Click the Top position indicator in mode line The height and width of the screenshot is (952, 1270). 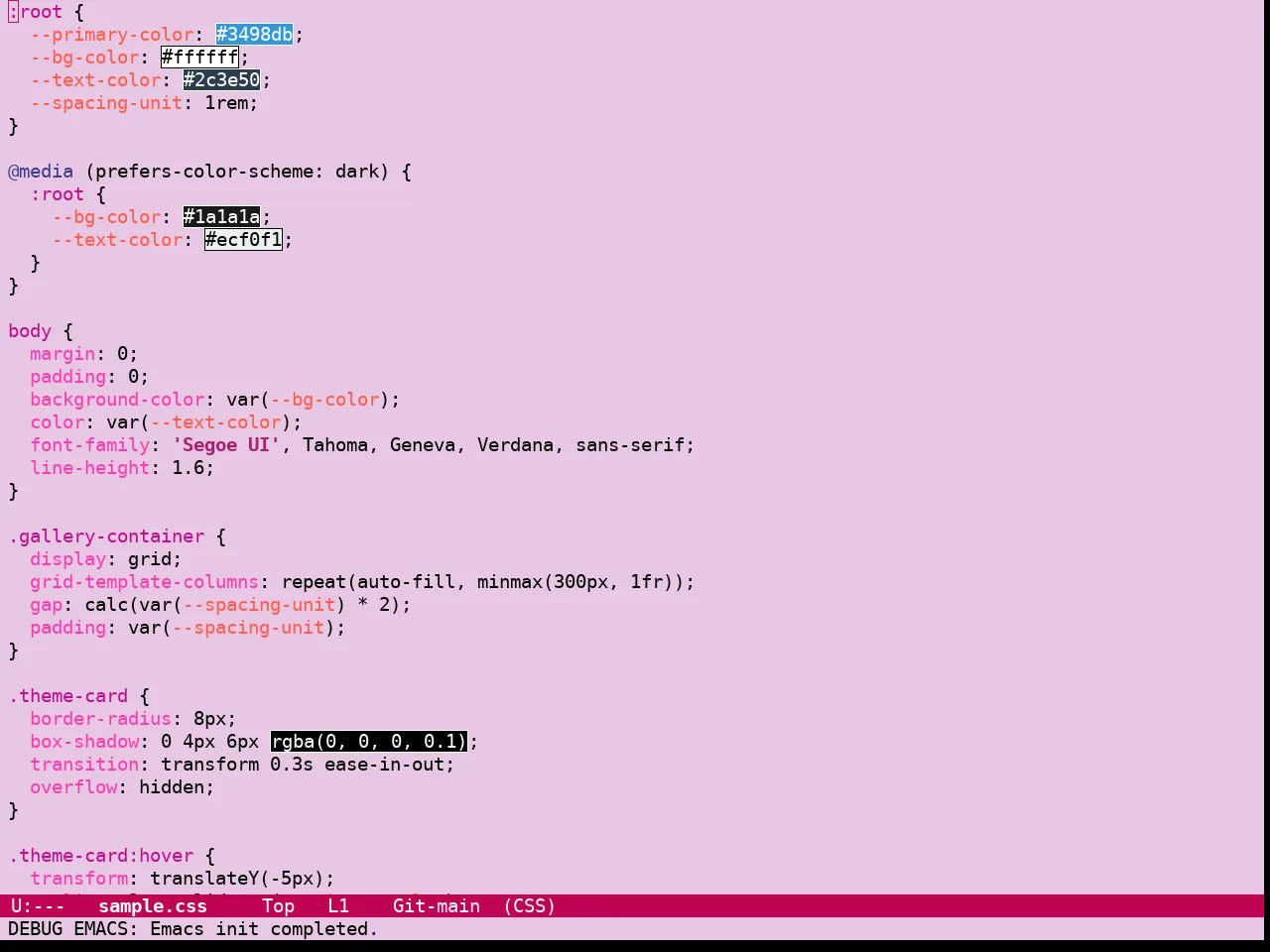tap(279, 906)
